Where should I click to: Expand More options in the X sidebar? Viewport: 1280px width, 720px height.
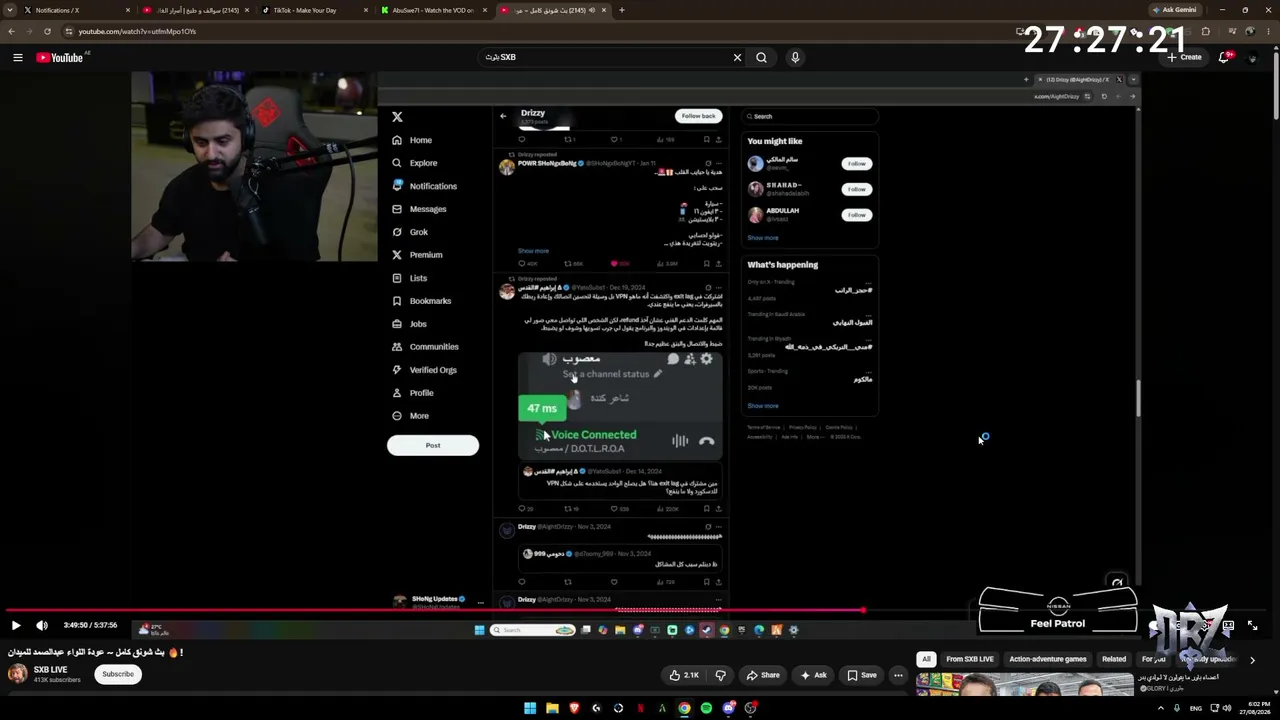410,416
